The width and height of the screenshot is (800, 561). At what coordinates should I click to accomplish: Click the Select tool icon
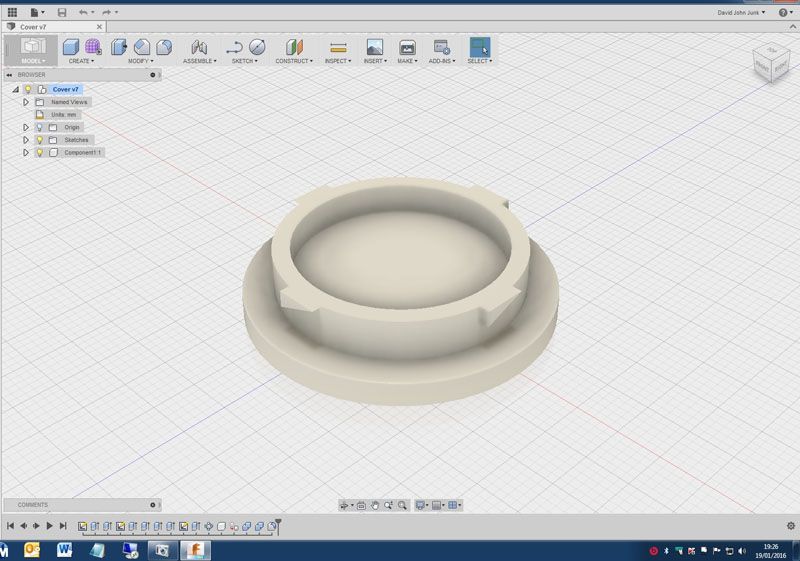pyautogui.click(x=480, y=47)
